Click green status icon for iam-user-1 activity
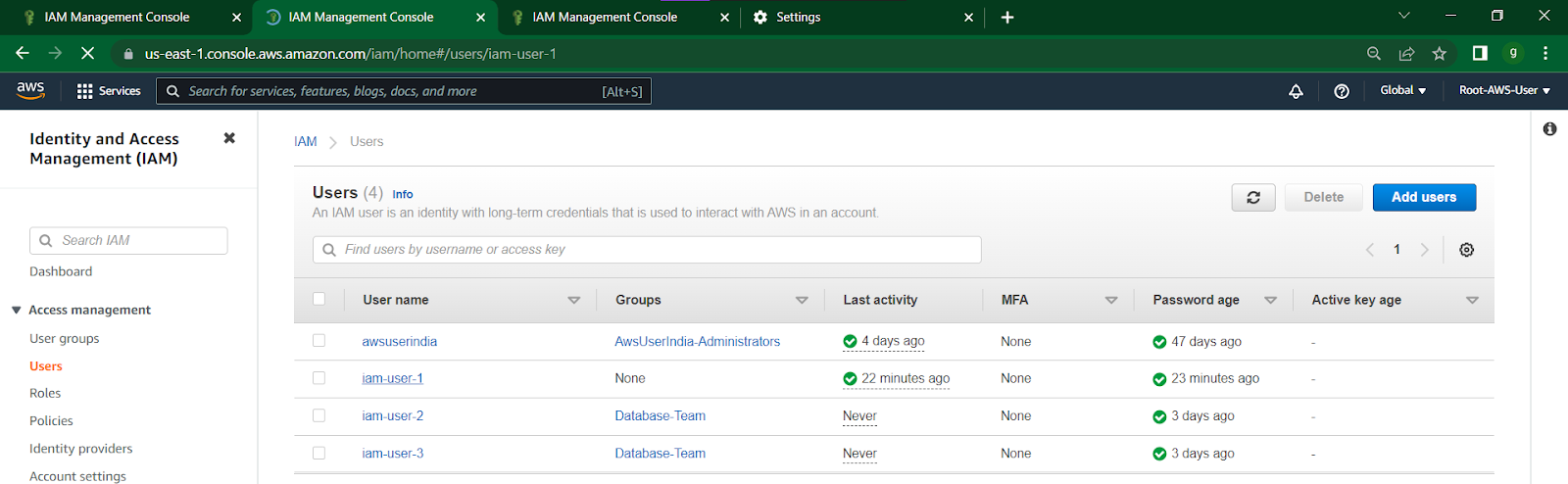The height and width of the screenshot is (484, 1568). point(850,379)
